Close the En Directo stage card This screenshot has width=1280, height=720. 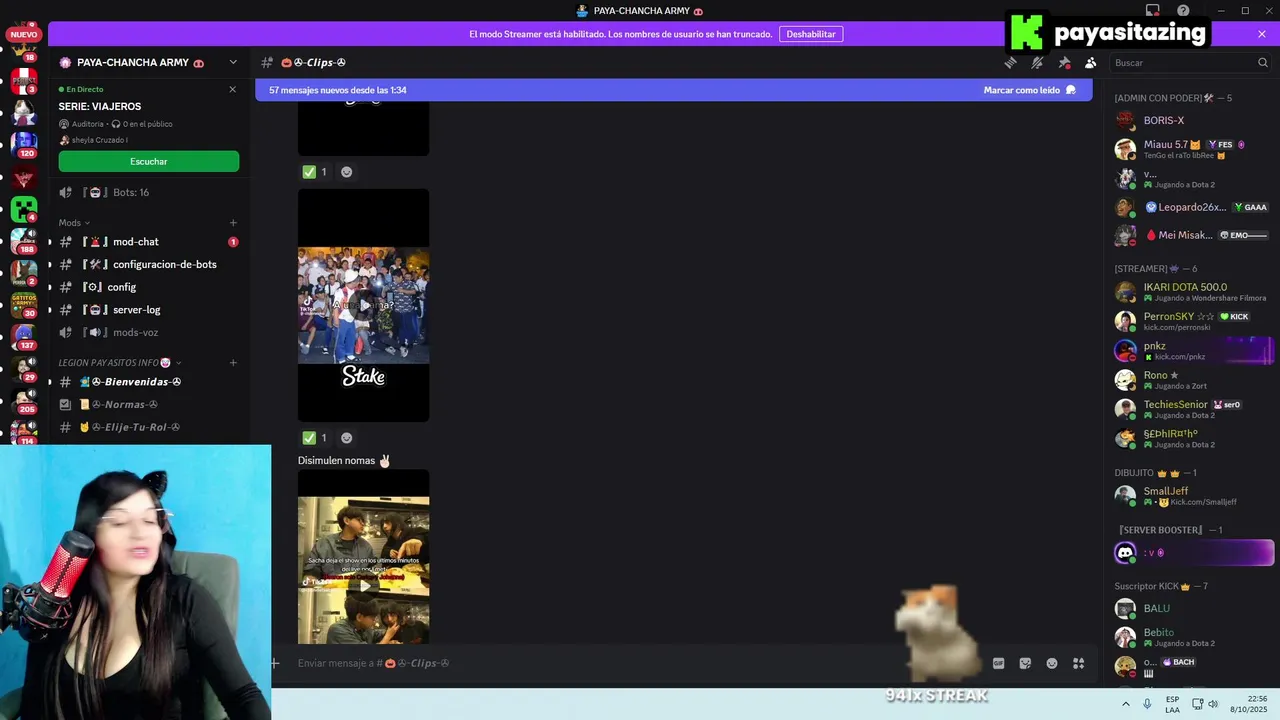[x=233, y=89]
